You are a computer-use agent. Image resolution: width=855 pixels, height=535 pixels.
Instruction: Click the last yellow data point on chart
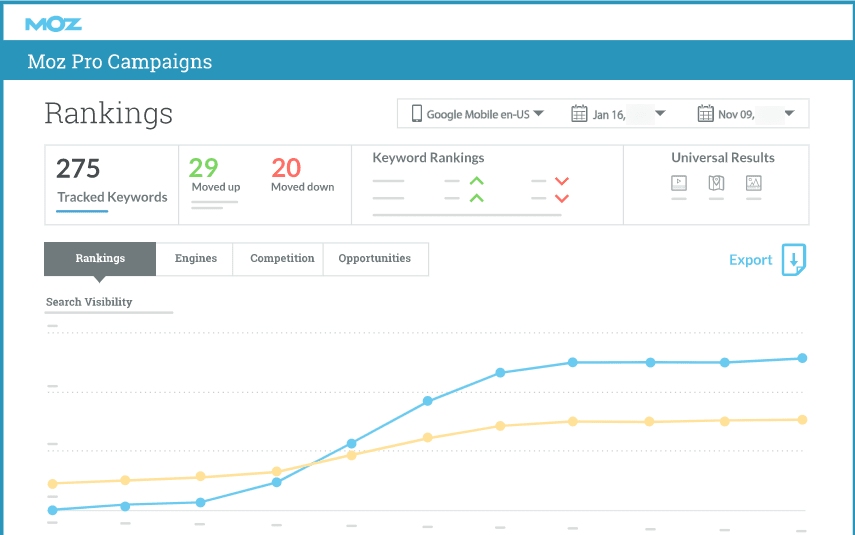802,420
